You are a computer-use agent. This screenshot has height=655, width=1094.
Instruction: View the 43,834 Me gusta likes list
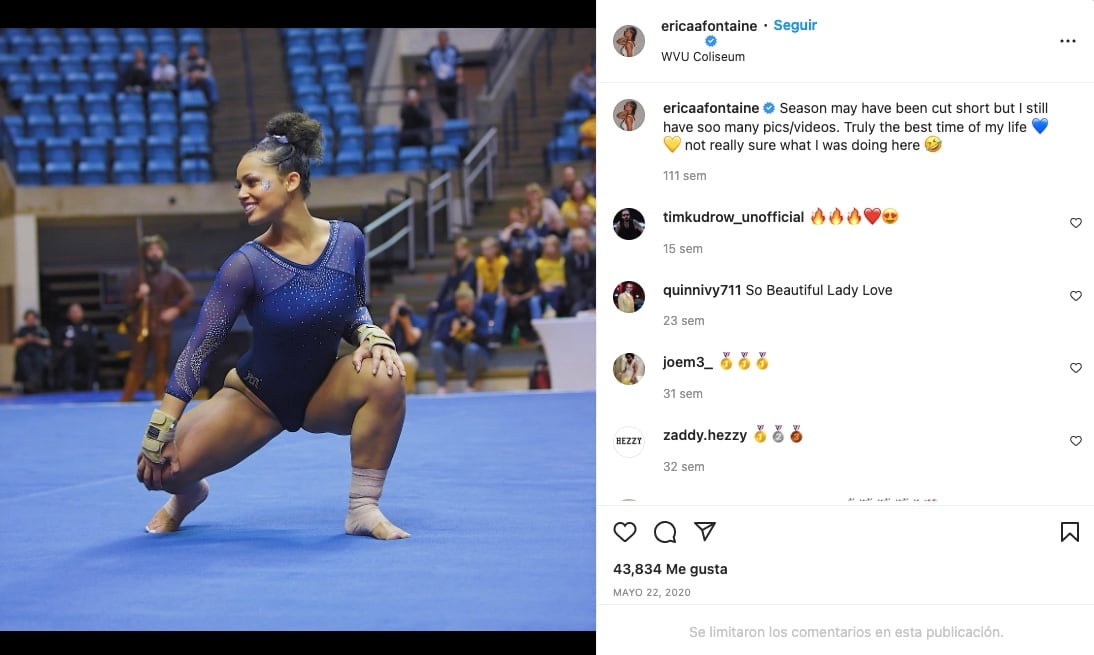click(x=670, y=569)
